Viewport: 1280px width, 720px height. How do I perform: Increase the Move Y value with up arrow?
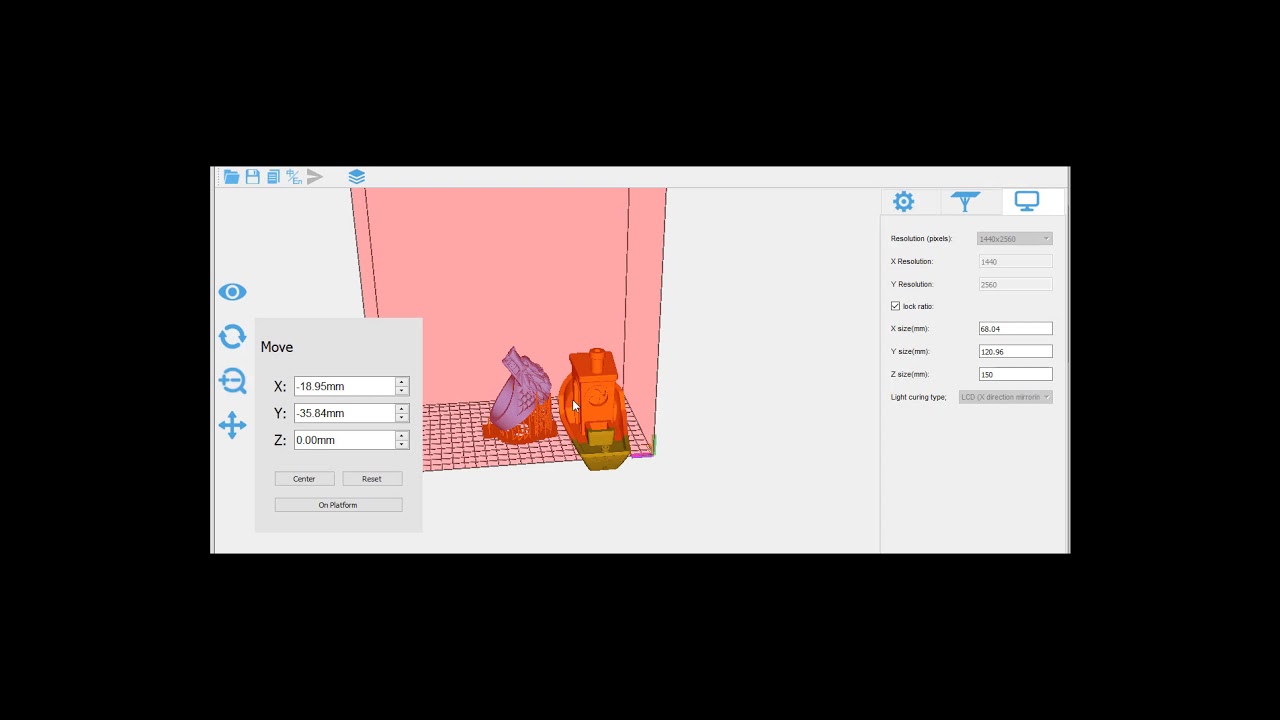tap(402, 409)
